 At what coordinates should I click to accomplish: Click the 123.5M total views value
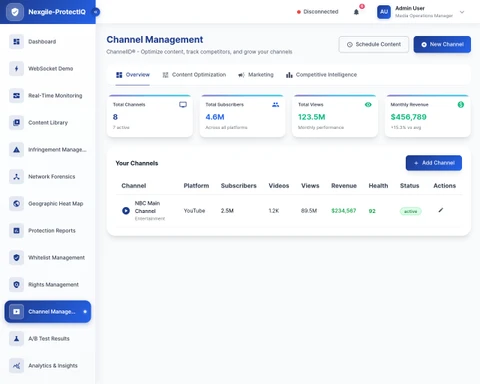coord(311,117)
